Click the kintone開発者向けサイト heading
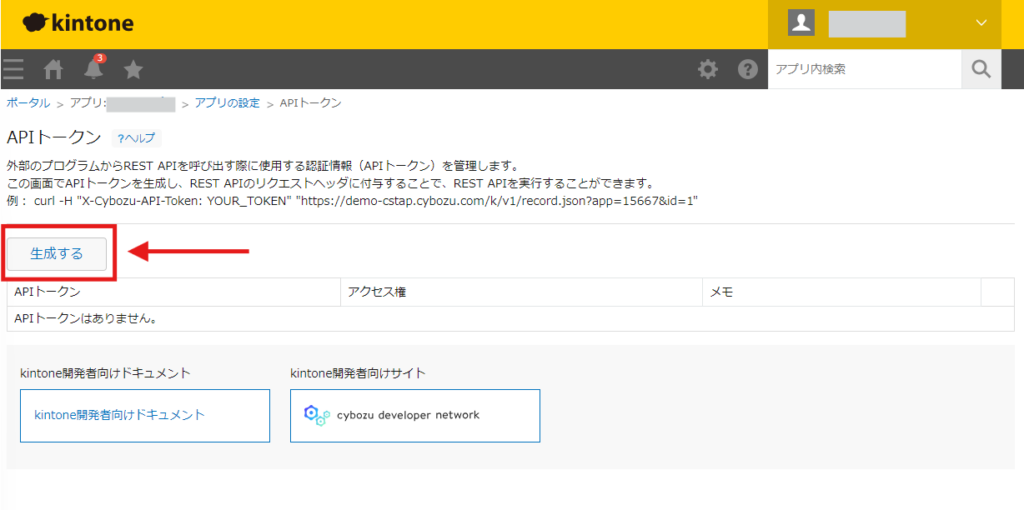Image resolution: width=1024 pixels, height=510 pixels. click(x=358, y=374)
